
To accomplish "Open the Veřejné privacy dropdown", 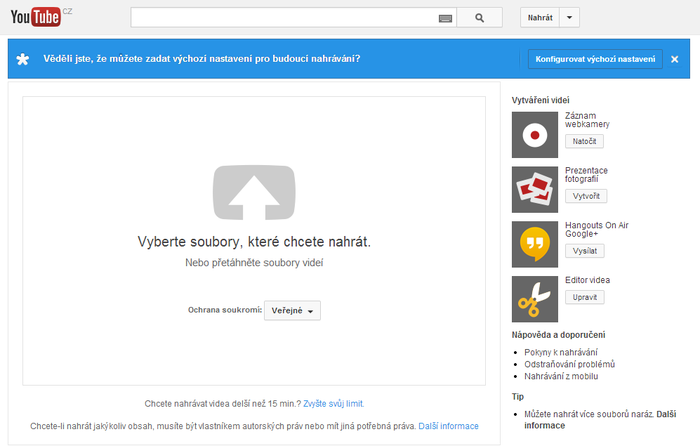I will point(292,310).
